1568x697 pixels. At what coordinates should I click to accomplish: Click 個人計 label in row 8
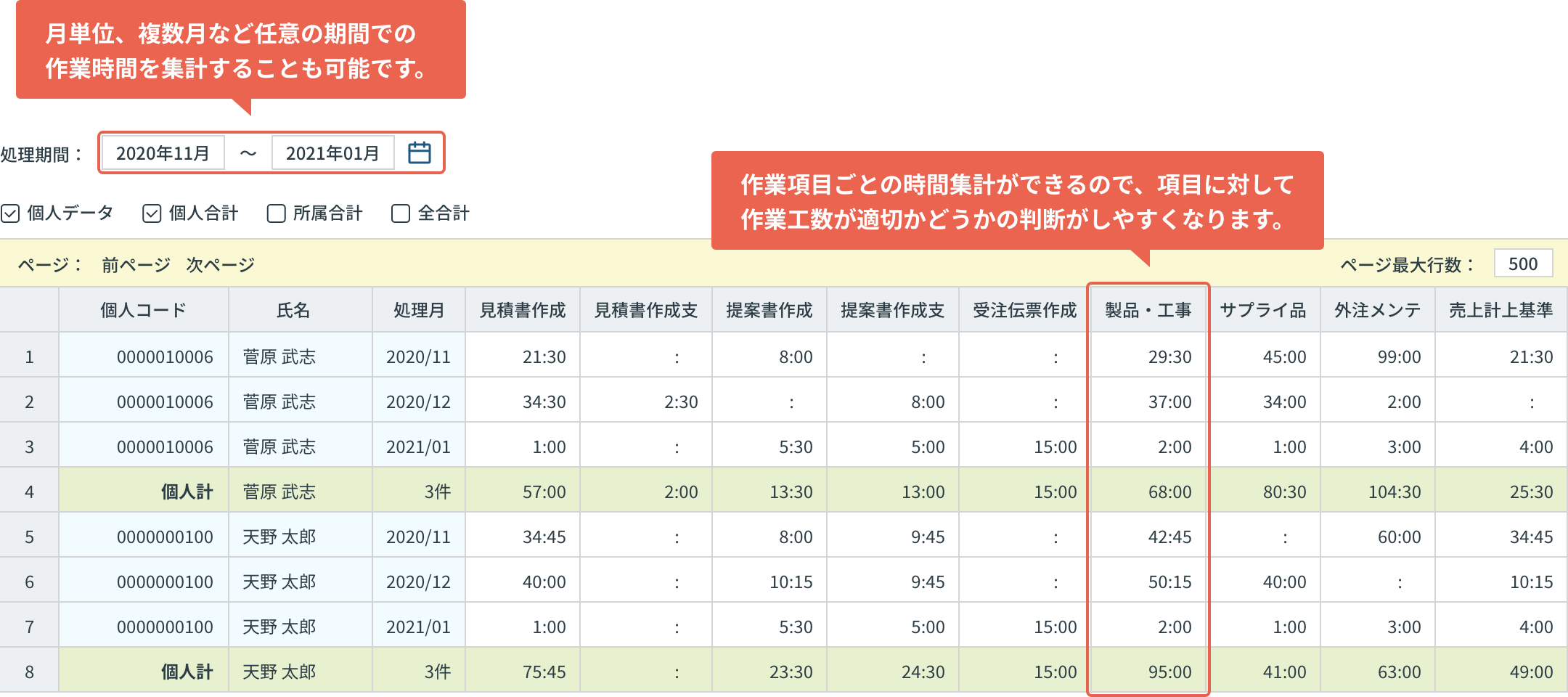coord(187,672)
